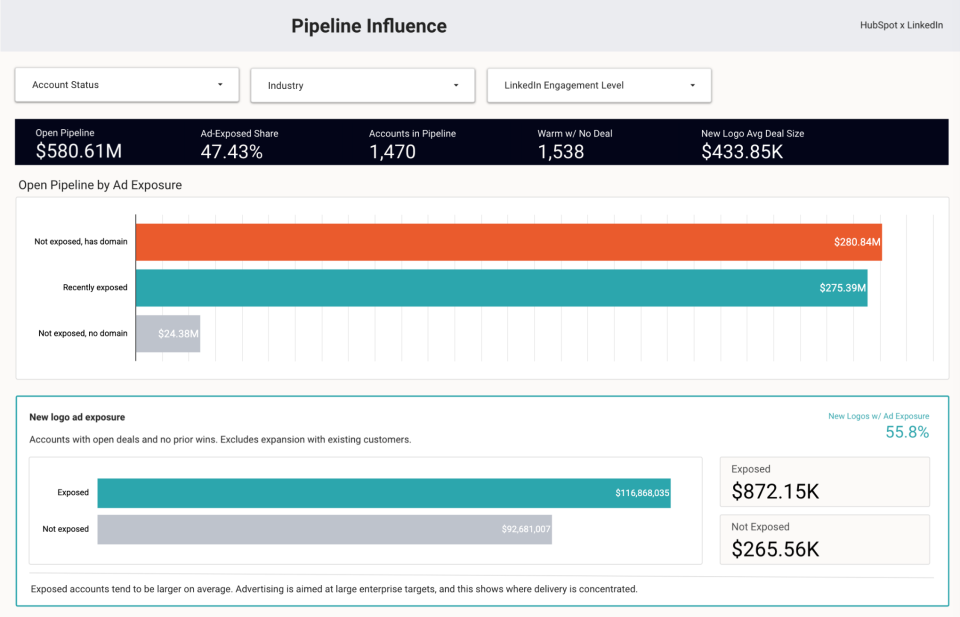Screen dimensions: 960x617
Task: Open the LinkedIn Engagement Level dropdown
Action: (x=599, y=85)
